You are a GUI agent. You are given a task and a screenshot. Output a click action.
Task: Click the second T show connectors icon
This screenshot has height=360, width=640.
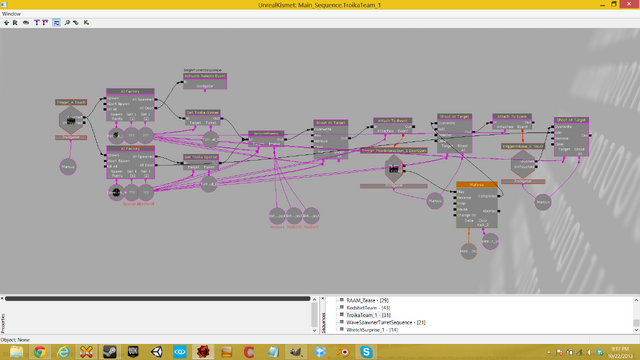pos(45,23)
